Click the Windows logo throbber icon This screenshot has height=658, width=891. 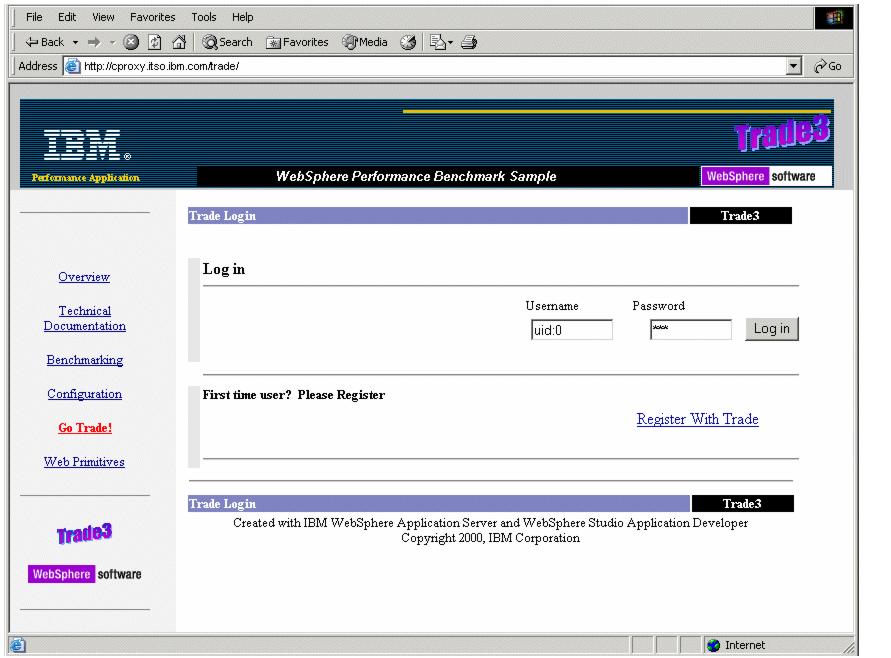[834, 18]
